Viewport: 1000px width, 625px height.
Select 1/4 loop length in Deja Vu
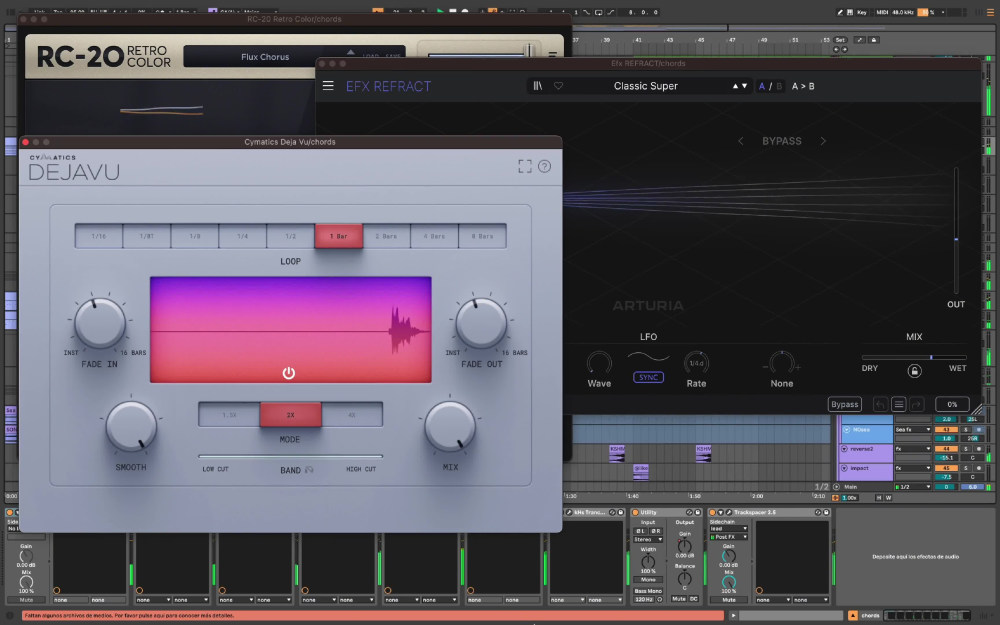point(242,236)
